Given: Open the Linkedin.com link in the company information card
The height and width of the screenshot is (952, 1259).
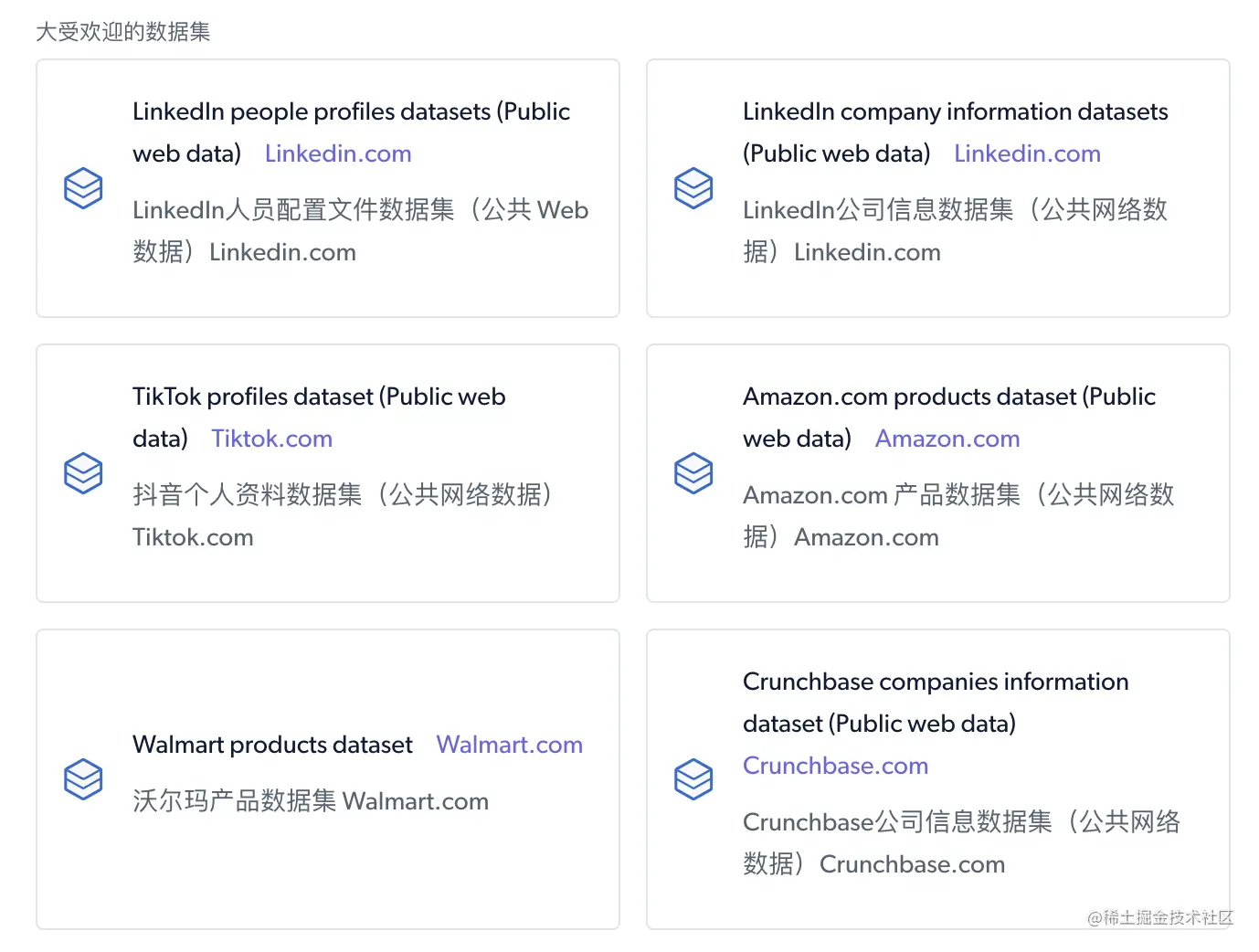Looking at the screenshot, I should coord(1027,153).
